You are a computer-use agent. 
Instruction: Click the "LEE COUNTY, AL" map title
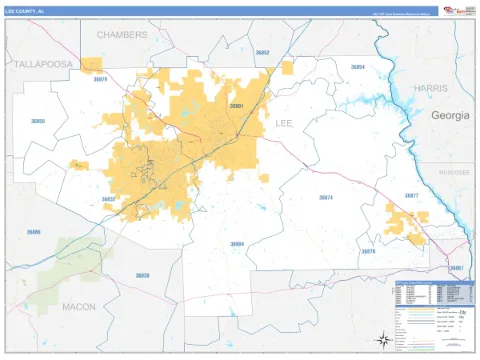(x=24, y=11)
